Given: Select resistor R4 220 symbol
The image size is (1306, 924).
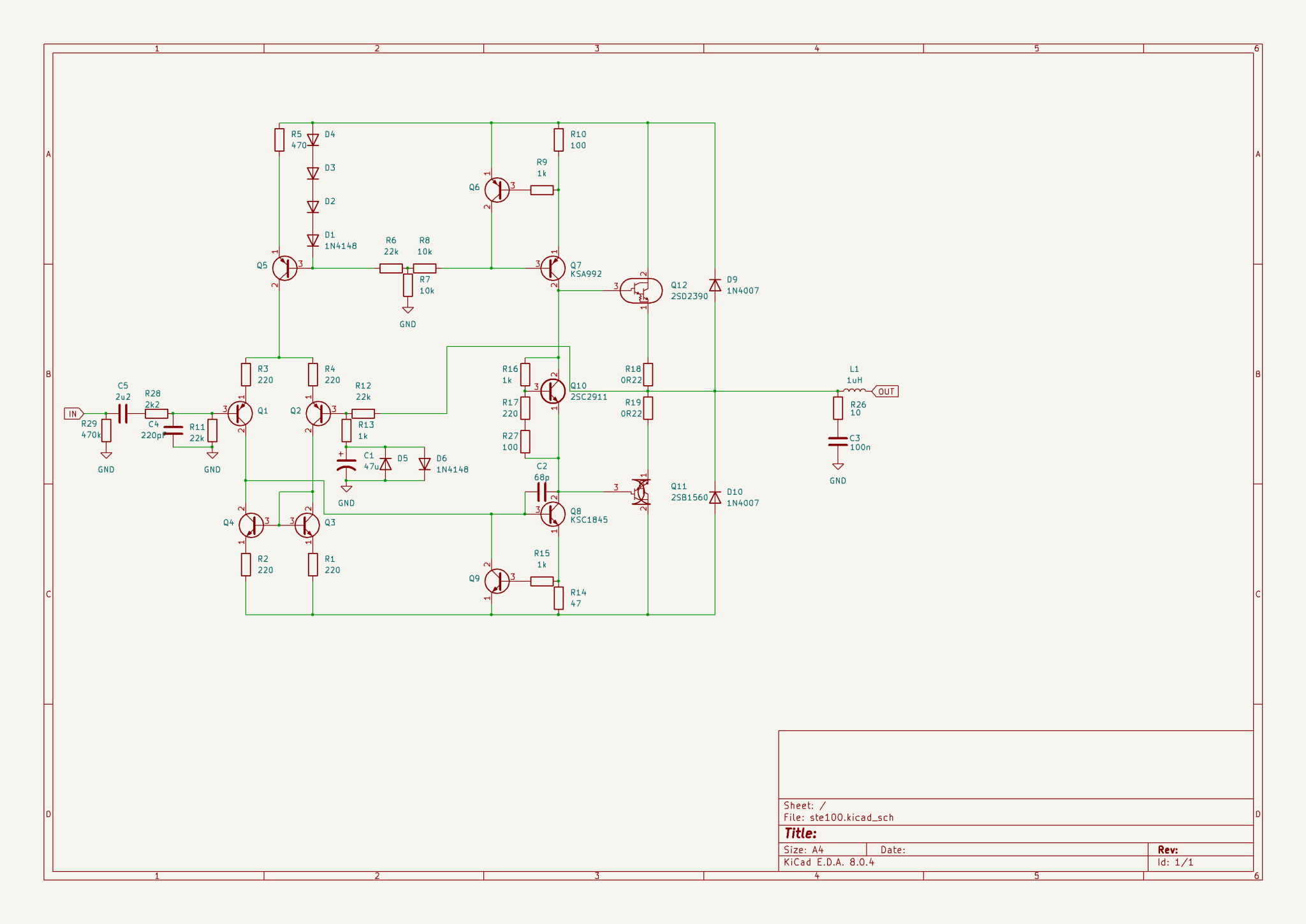Looking at the screenshot, I should (312, 374).
